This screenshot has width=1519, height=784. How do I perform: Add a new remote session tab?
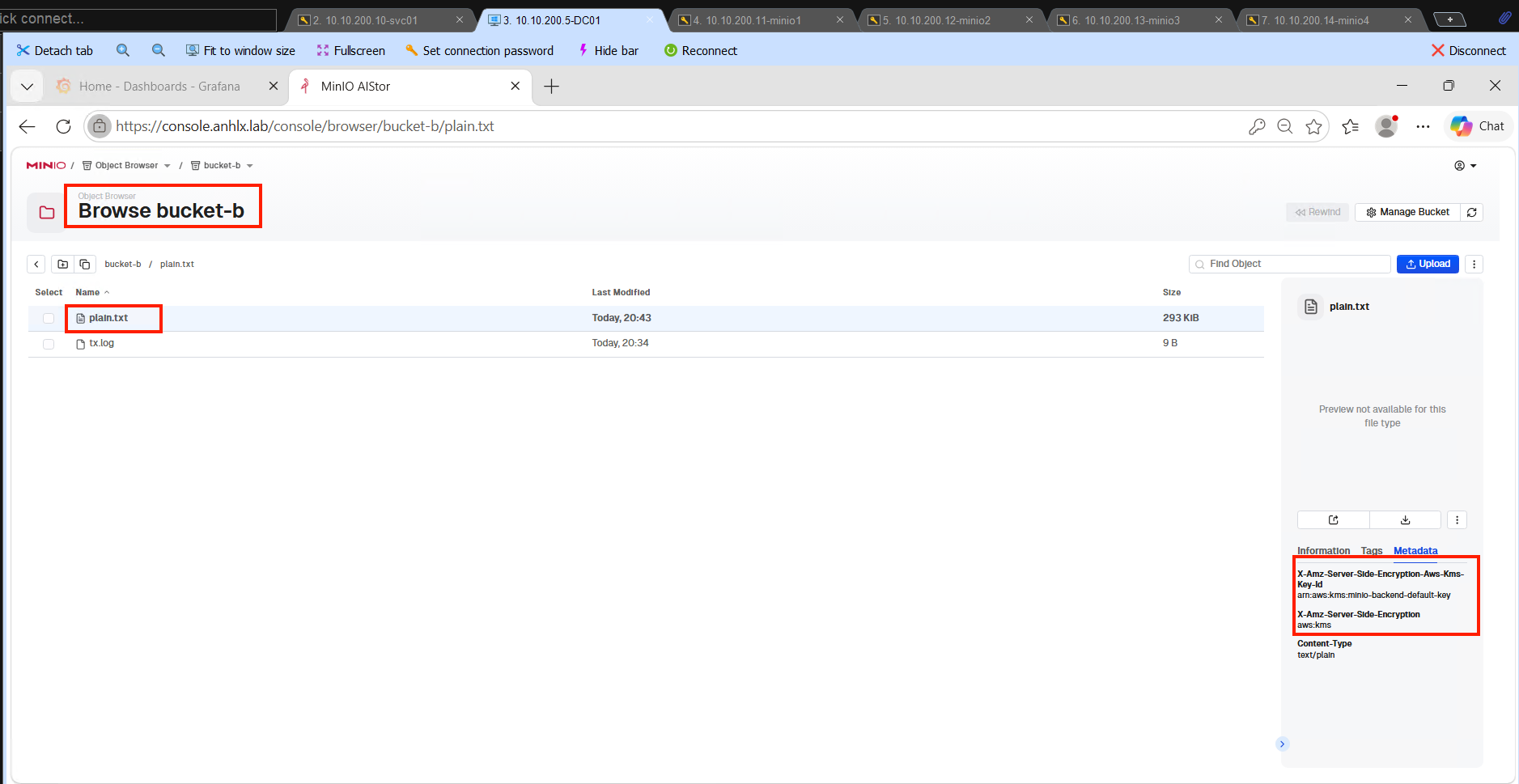coord(1450,19)
